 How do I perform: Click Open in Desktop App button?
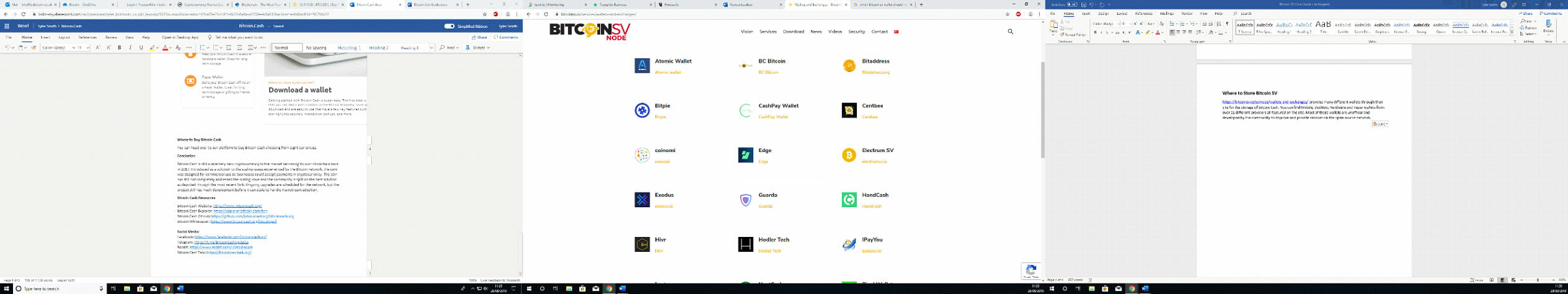180,37
